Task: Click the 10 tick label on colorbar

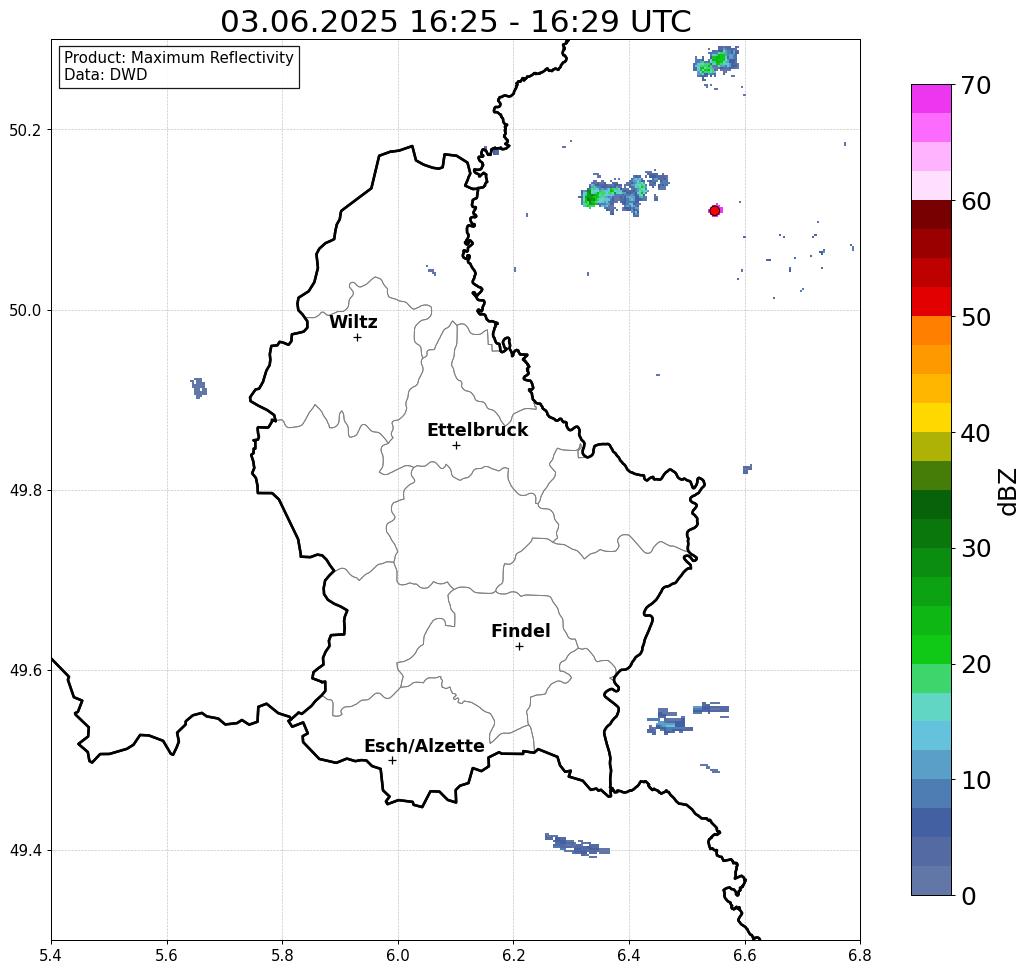Action: 976,780
